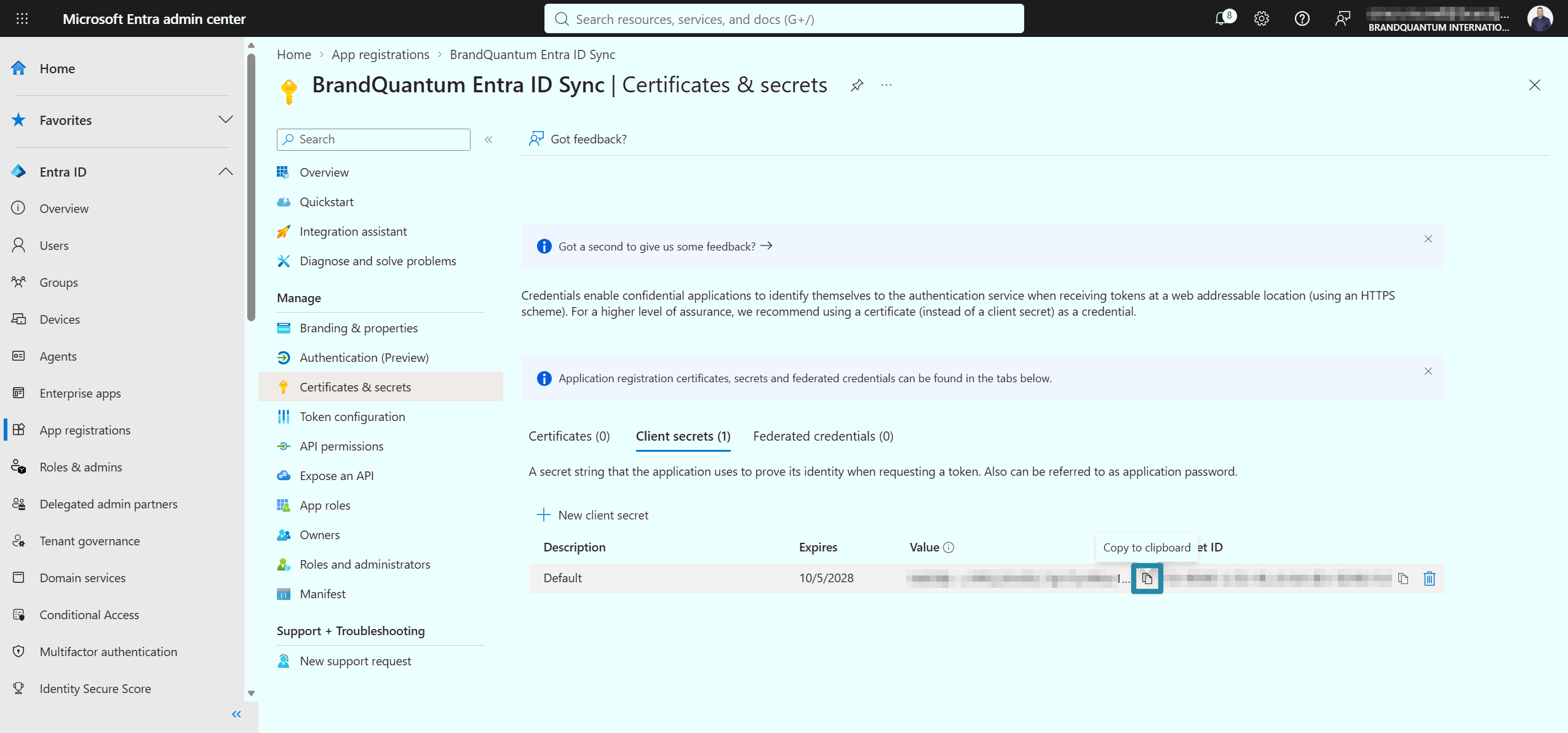Image resolution: width=1568 pixels, height=733 pixels.
Task: Go to Home breadcrumb link
Action: point(294,54)
